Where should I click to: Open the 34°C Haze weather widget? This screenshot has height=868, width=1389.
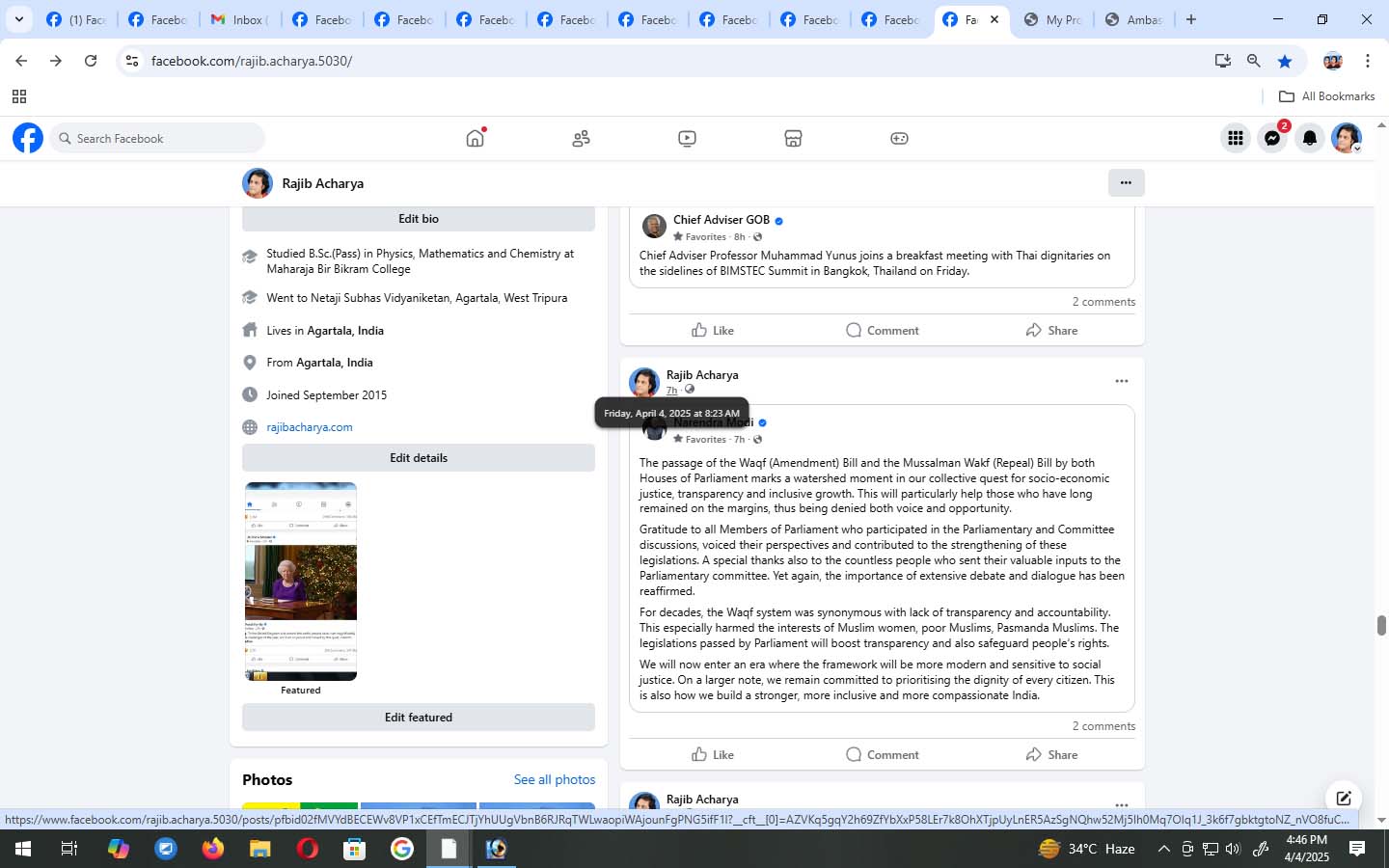[1086, 849]
